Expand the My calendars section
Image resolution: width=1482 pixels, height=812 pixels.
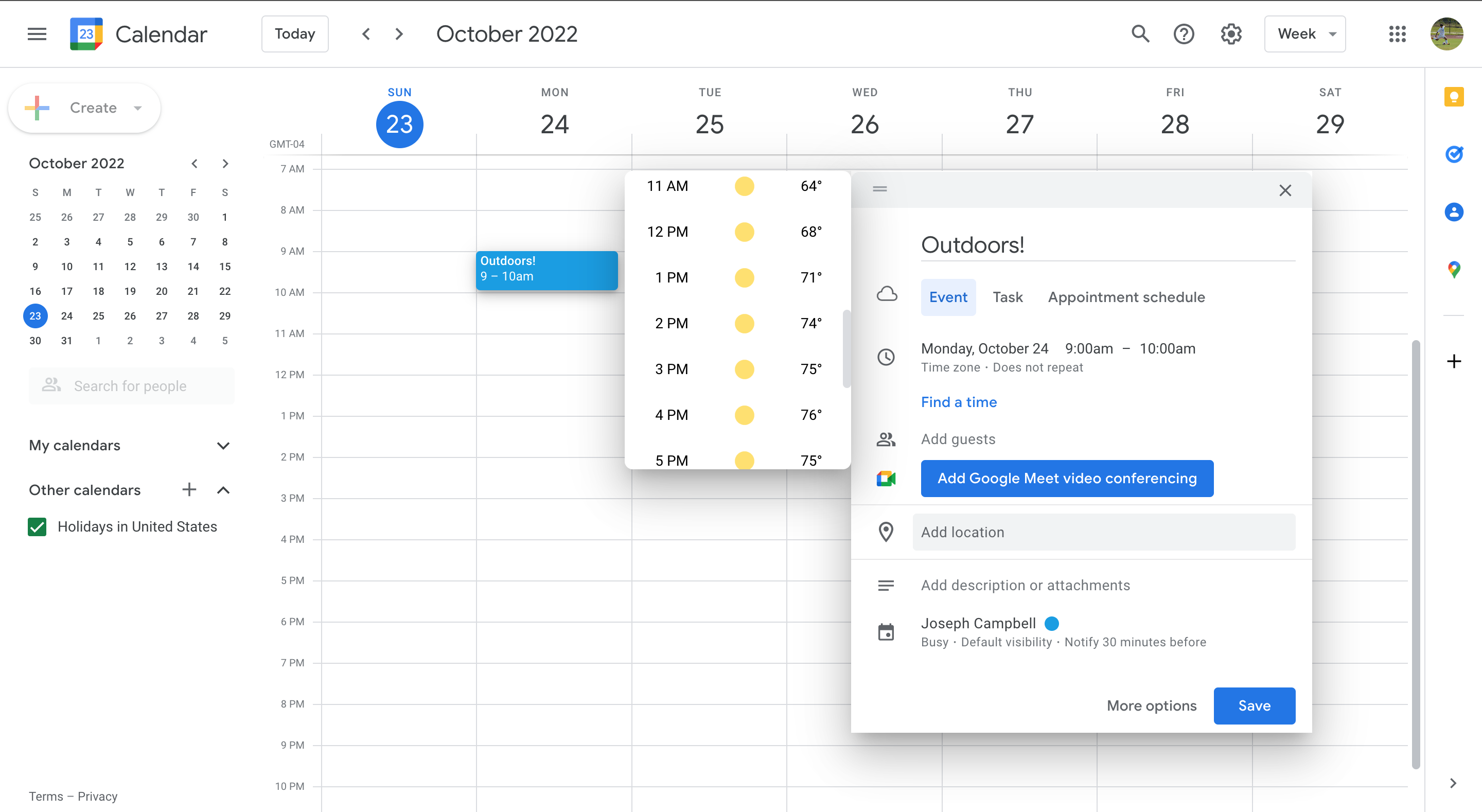[x=223, y=446]
